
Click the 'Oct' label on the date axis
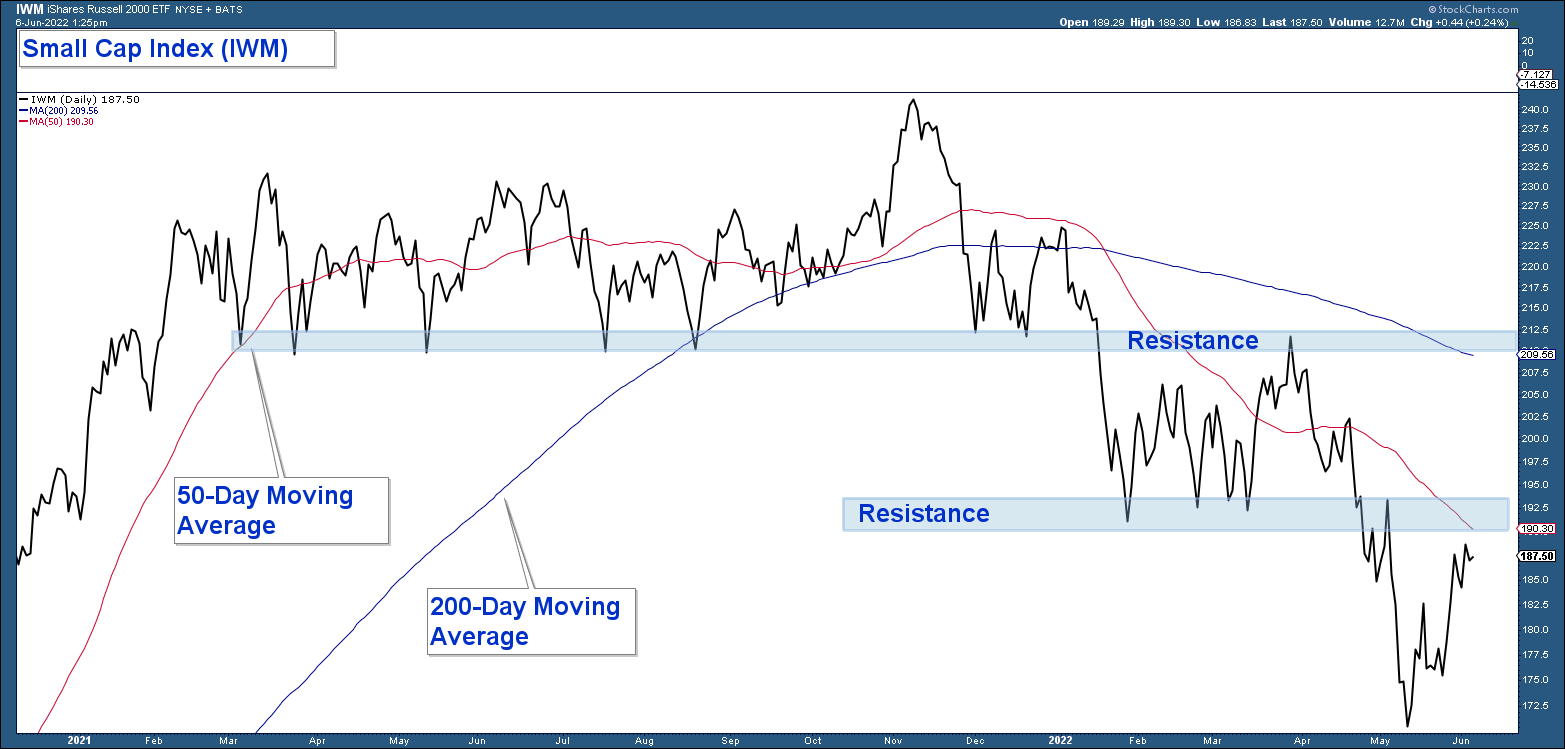pyautogui.click(x=812, y=741)
